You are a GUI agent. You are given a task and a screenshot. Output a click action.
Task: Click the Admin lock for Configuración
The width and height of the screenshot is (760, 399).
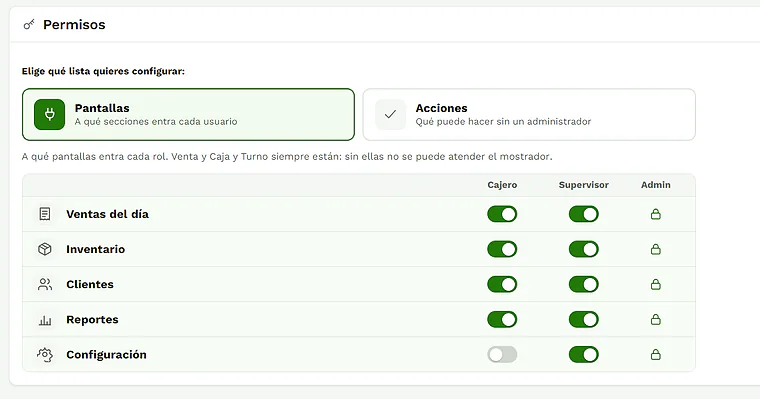click(655, 354)
